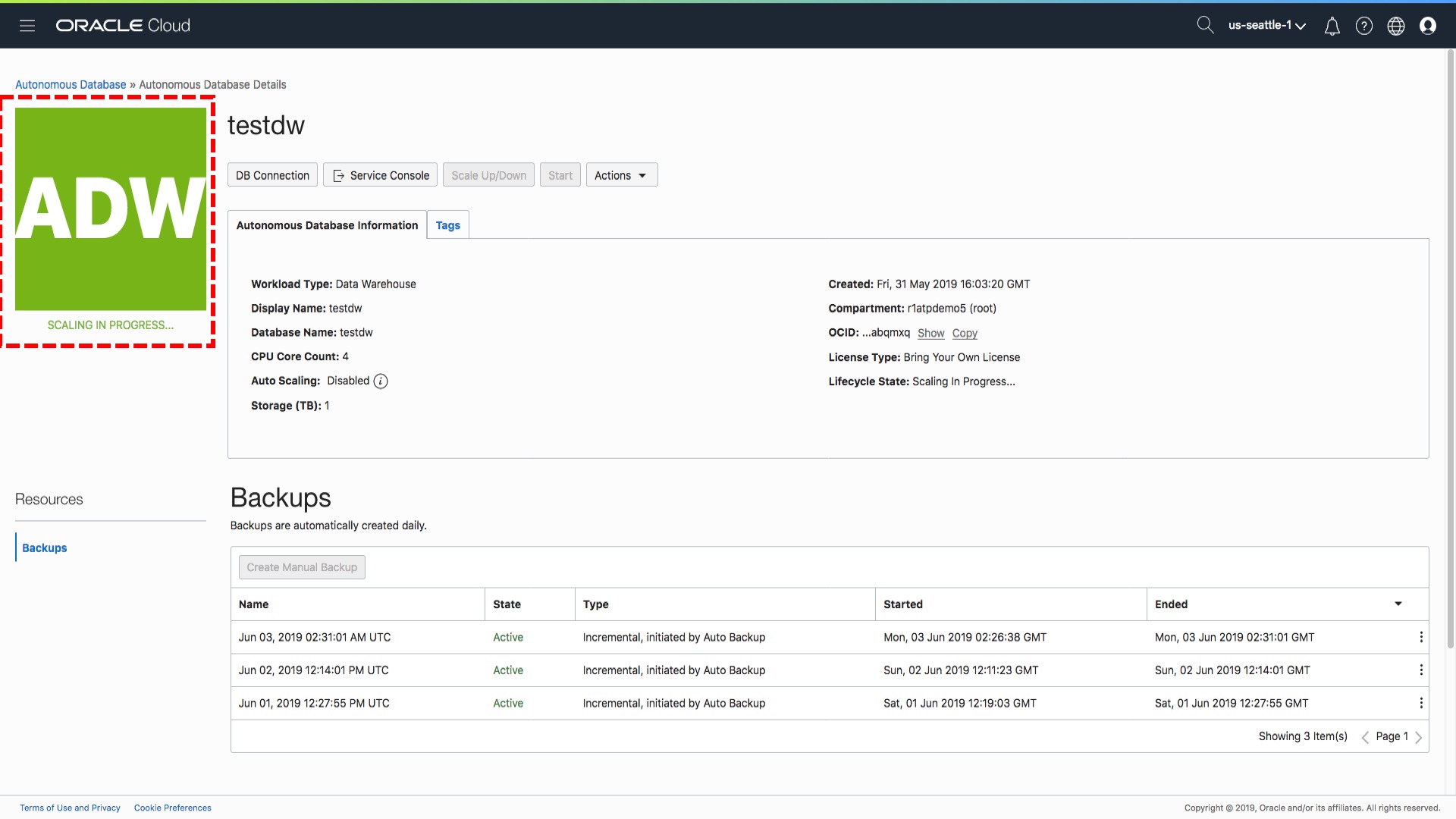Open the help question mark icon
This screenshot has width=1456, height=819.
(1363, 27)
